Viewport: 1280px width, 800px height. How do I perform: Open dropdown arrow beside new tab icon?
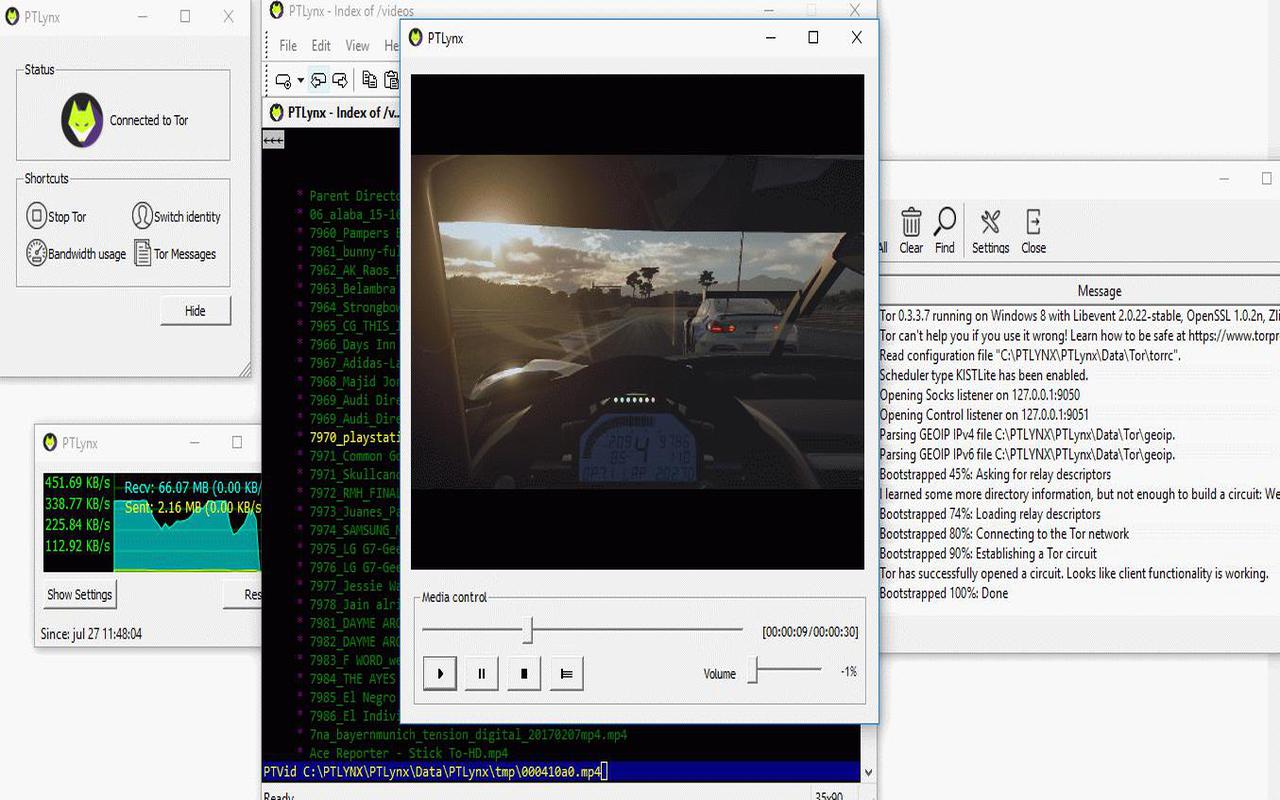point(300,81)
